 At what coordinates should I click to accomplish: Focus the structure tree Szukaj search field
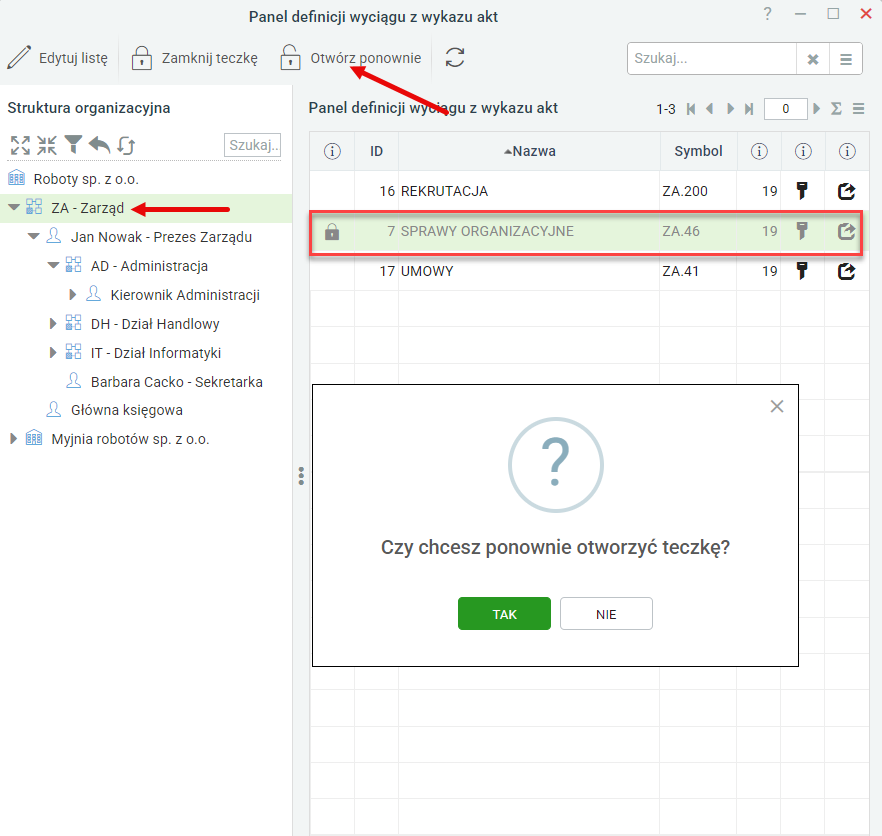coord(252,145)
